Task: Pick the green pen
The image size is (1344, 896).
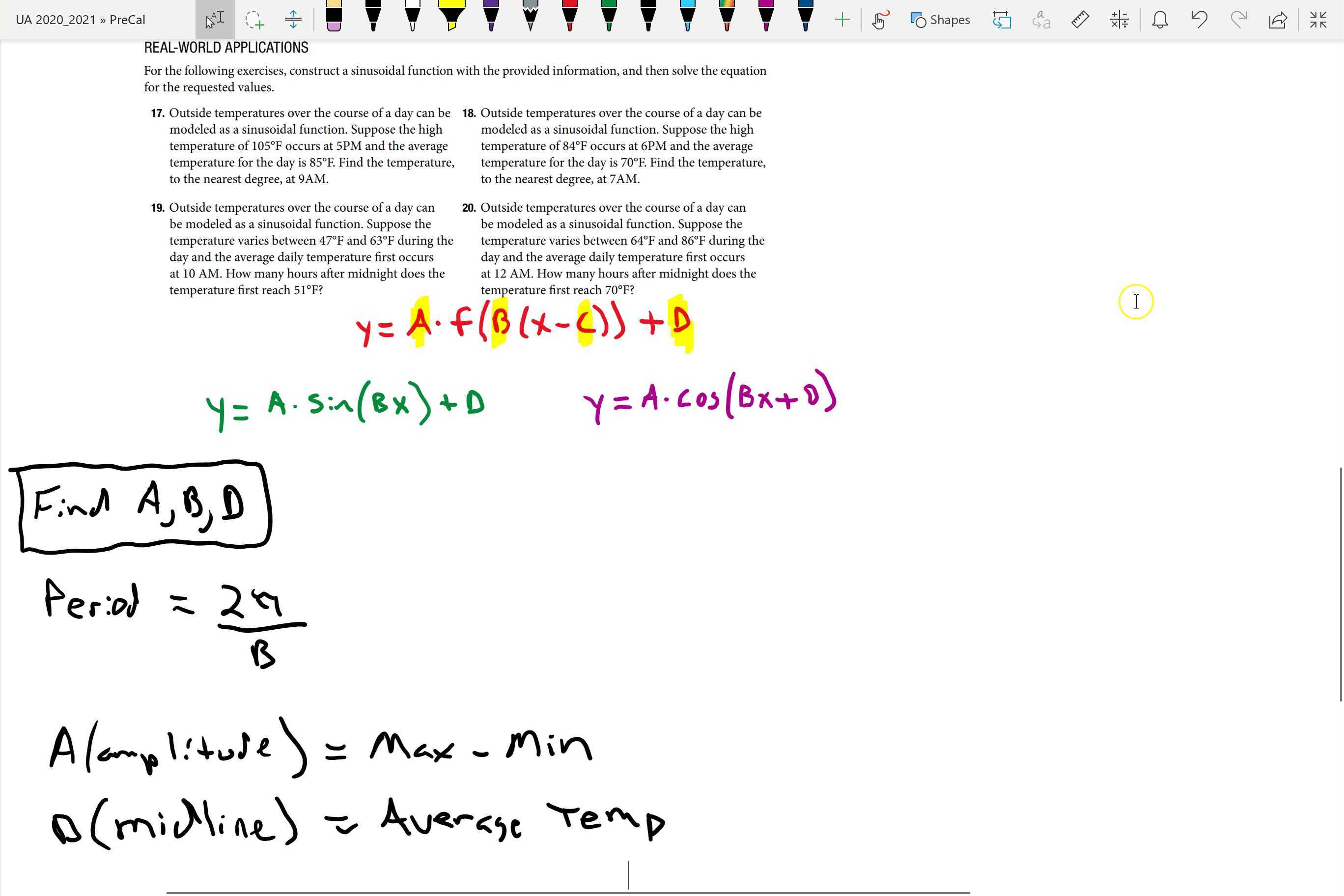Action: [x=609, y=16]
